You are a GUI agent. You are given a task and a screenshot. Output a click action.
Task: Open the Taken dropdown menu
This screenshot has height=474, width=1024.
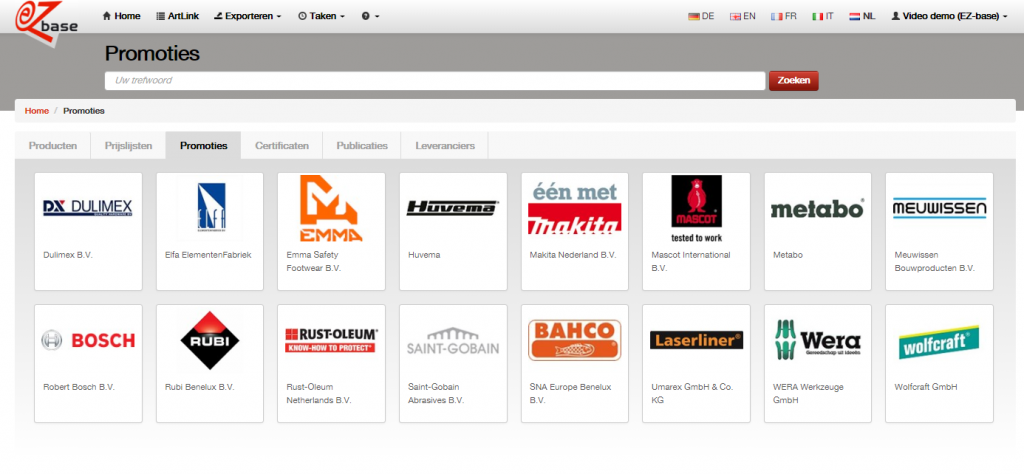(x=321, y=16)
